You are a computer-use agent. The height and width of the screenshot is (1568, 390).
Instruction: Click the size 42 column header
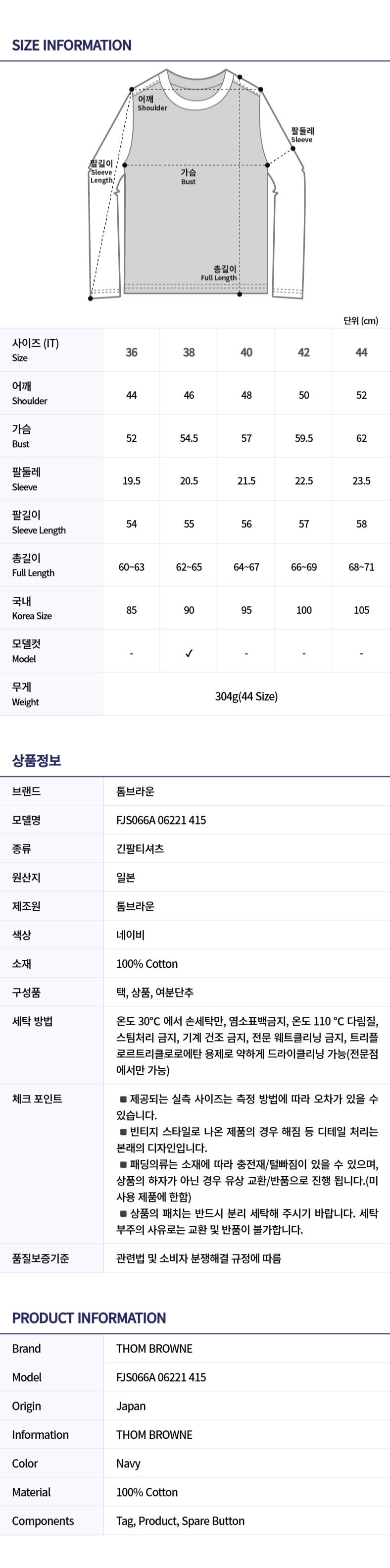[x=303, y=353]
